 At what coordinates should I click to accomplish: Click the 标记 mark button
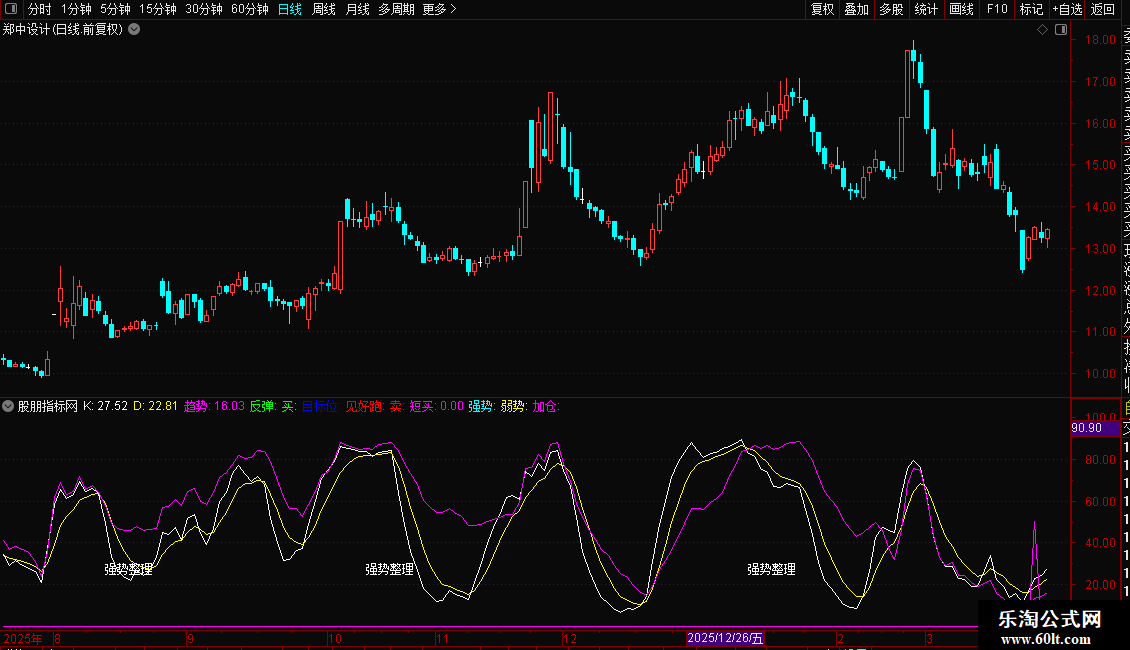1031,9
